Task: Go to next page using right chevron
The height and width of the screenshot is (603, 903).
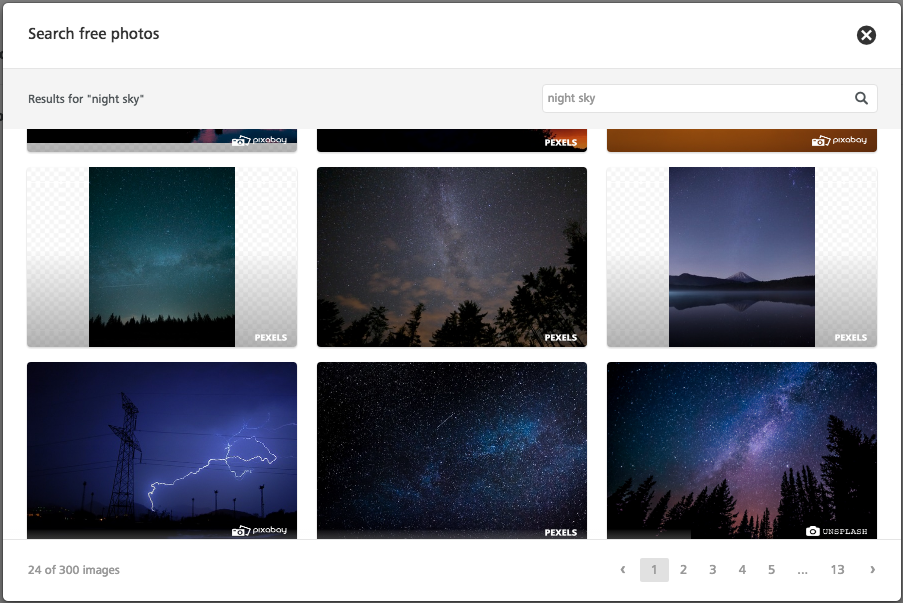Action: pos(872,570)
